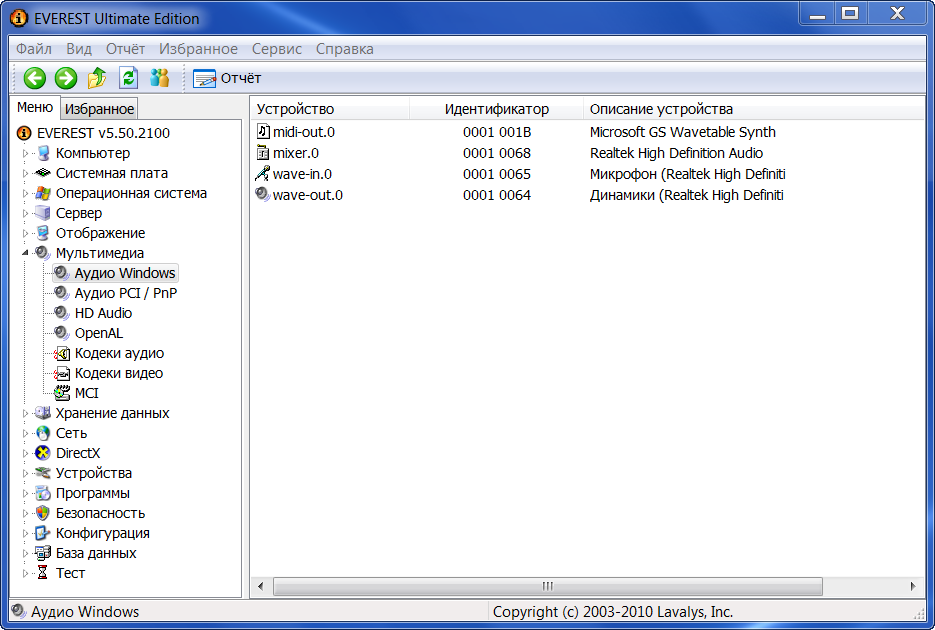Expand the Хранение данных tree node
Image resolution: width=935 pixels, height=630 pixels.
point(27,413)
